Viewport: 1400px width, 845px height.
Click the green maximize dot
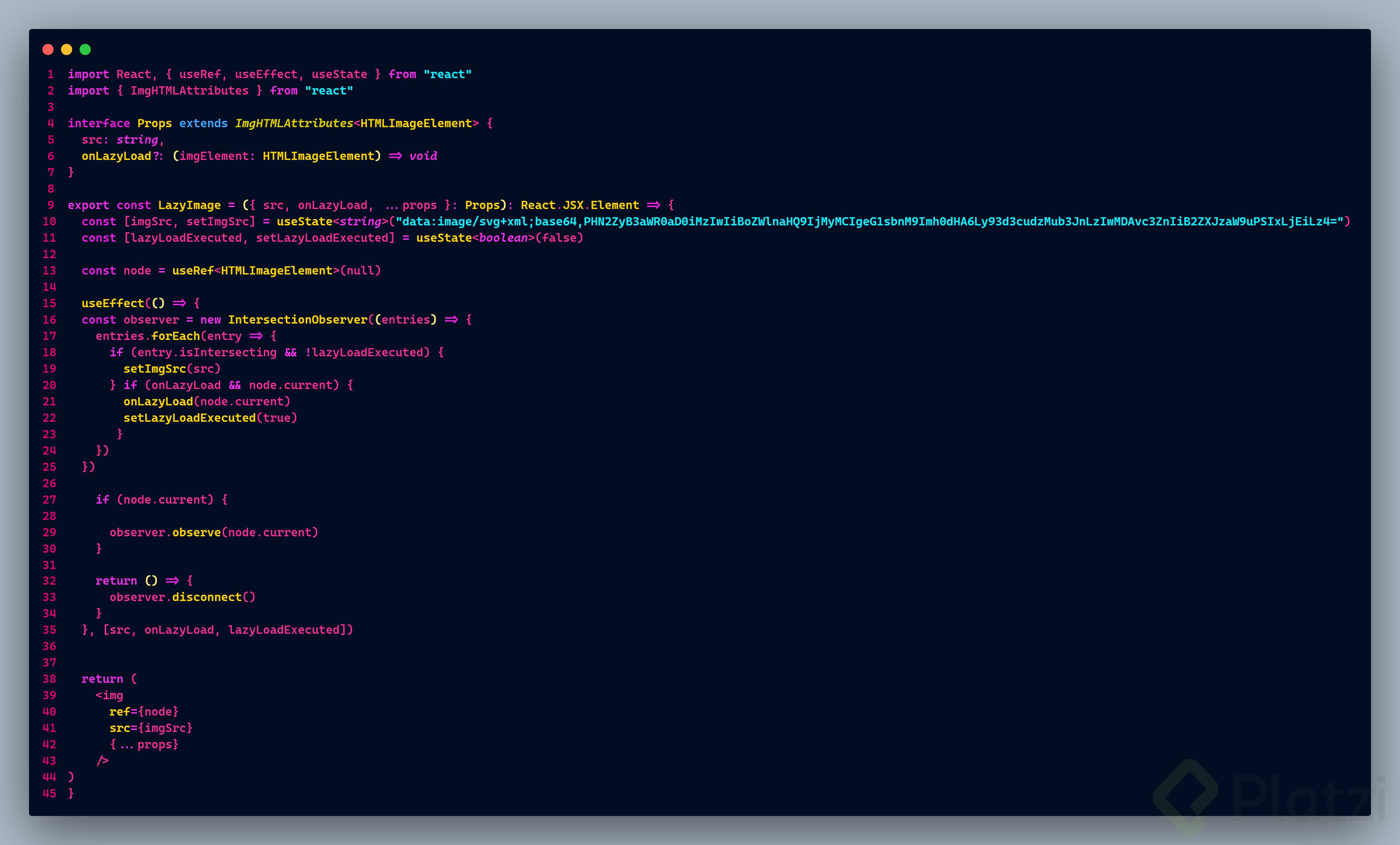[85, 49]
